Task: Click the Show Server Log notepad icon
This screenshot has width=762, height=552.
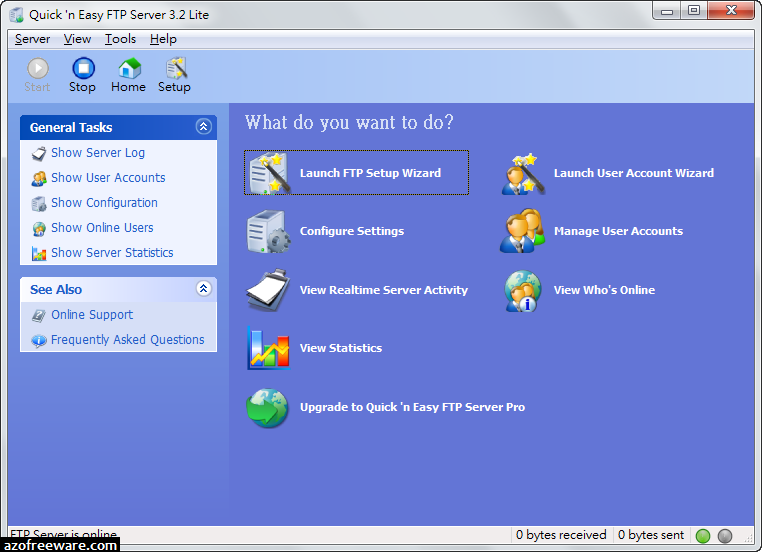Action: pos(39,154)
